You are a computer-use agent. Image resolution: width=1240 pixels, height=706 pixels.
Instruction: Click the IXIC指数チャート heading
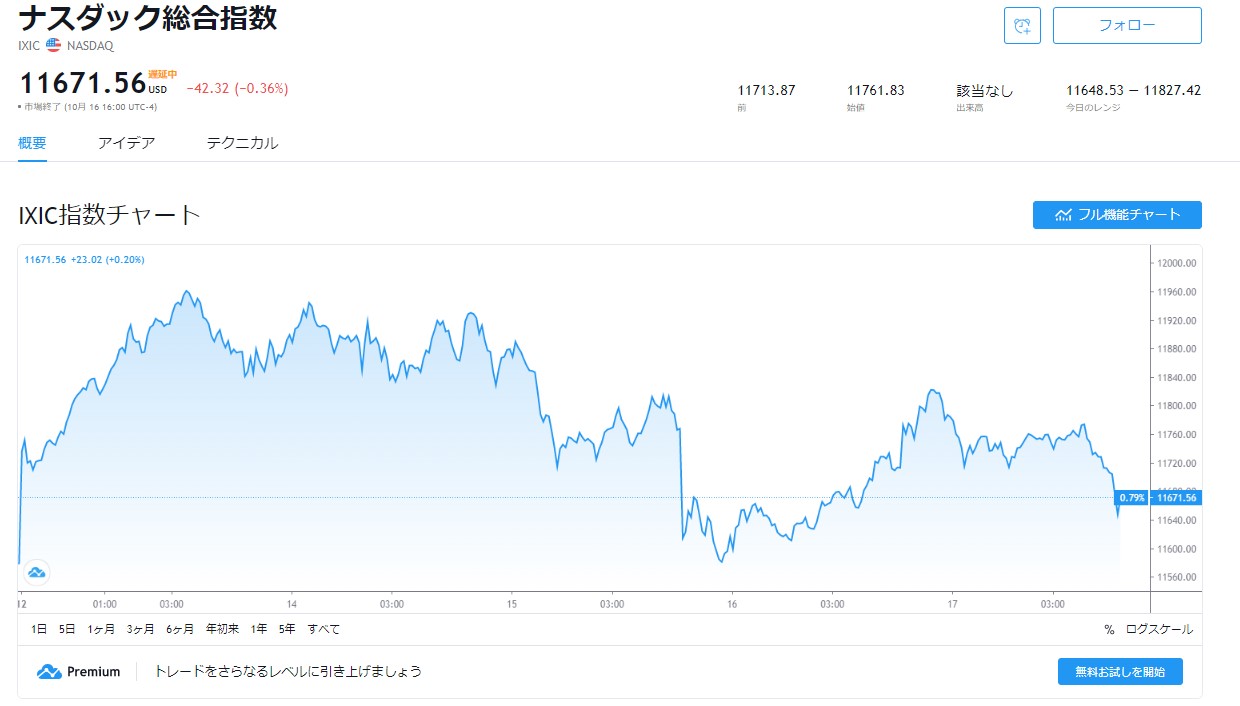(x=110, y=215)
